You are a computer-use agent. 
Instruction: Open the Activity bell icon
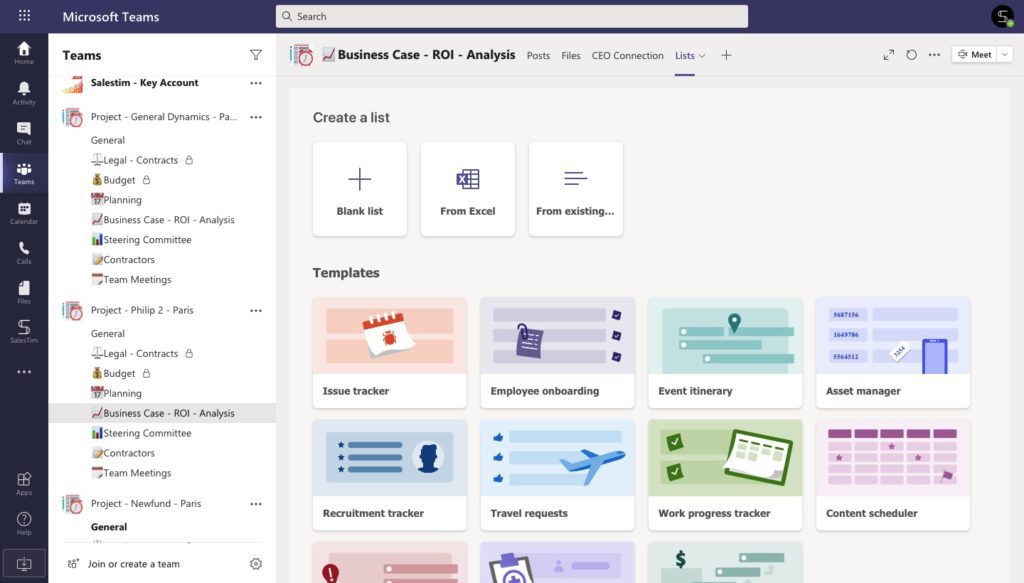tap(24, 93)
